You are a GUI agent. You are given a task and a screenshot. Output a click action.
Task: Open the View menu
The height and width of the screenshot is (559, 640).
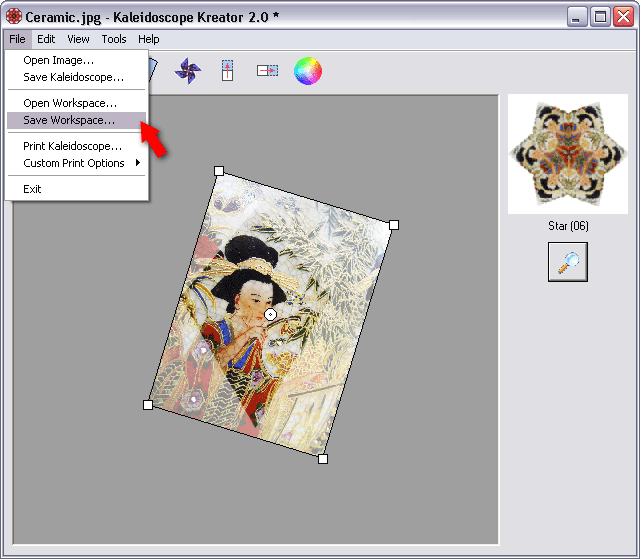coord(78,39)
